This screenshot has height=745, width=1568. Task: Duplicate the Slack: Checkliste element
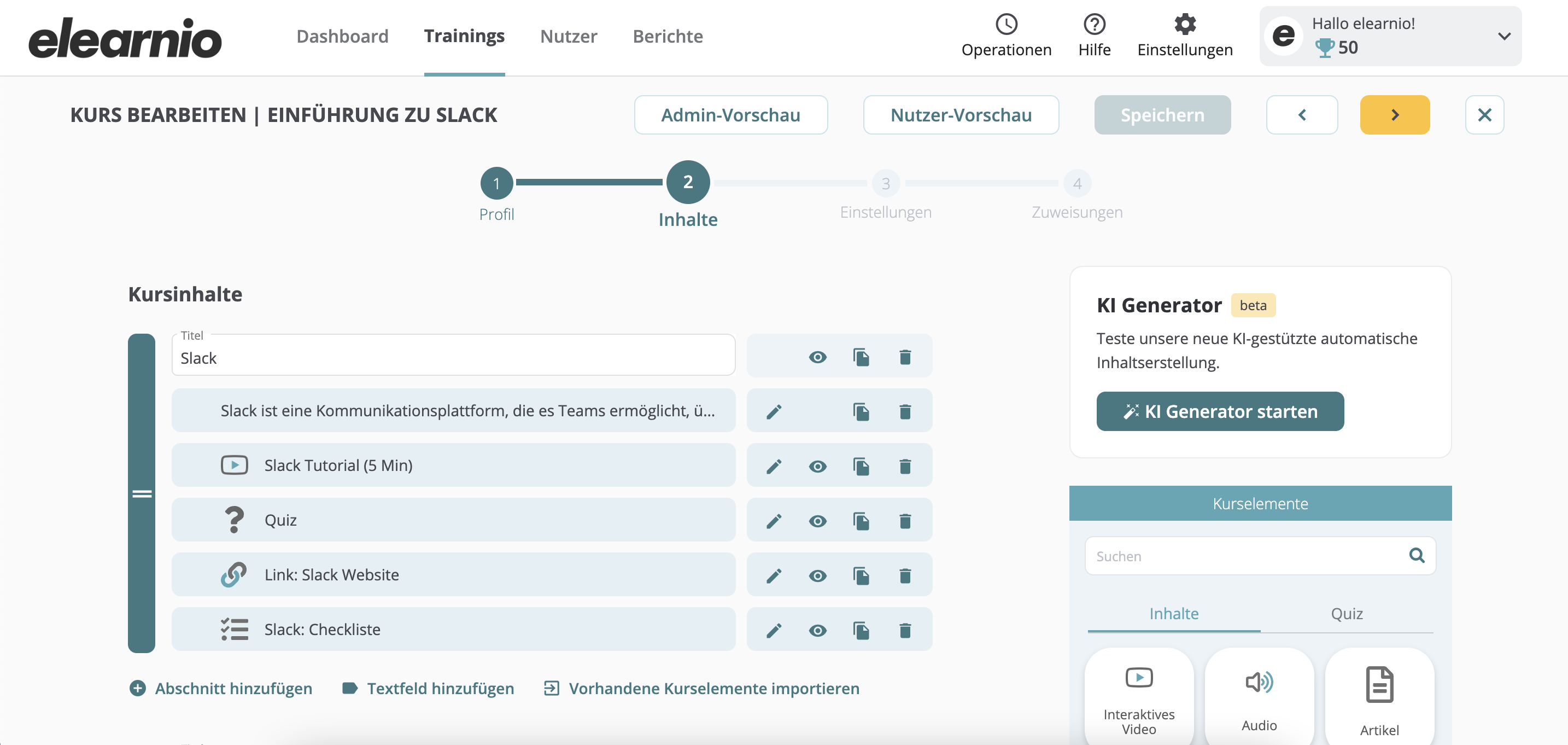[861, 631]
